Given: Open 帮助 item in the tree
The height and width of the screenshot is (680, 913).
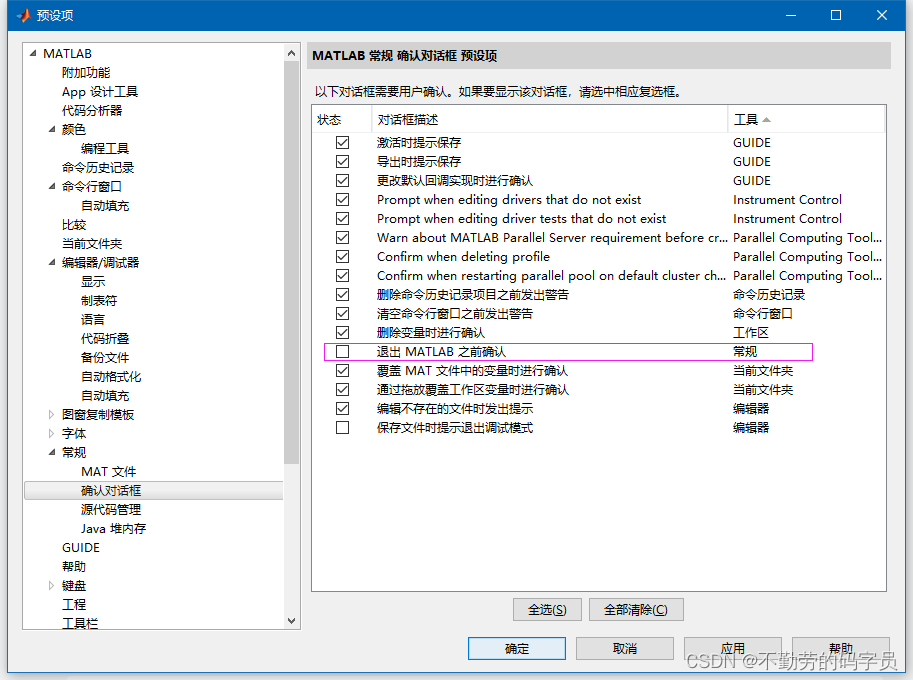Looking at the screenshot, I should (x=74, y=566).
